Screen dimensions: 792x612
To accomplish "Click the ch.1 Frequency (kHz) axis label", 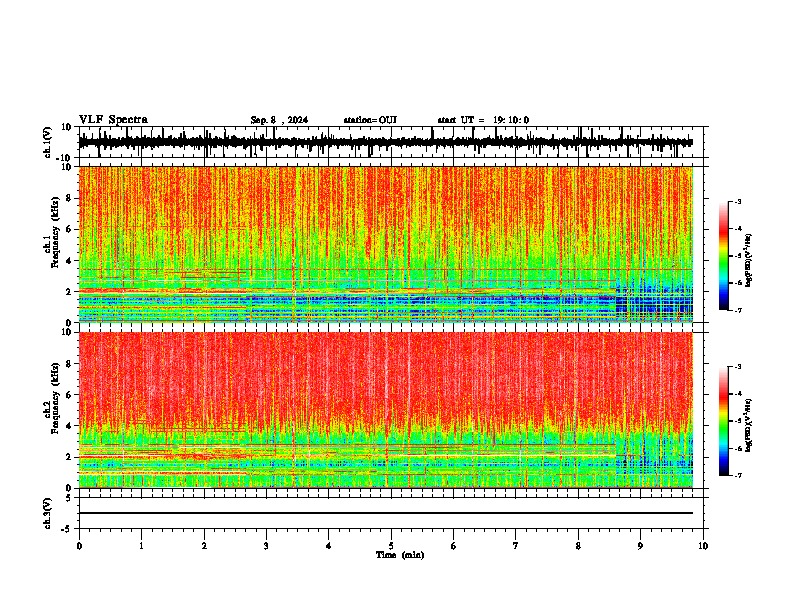I will [x=53, y=232].
